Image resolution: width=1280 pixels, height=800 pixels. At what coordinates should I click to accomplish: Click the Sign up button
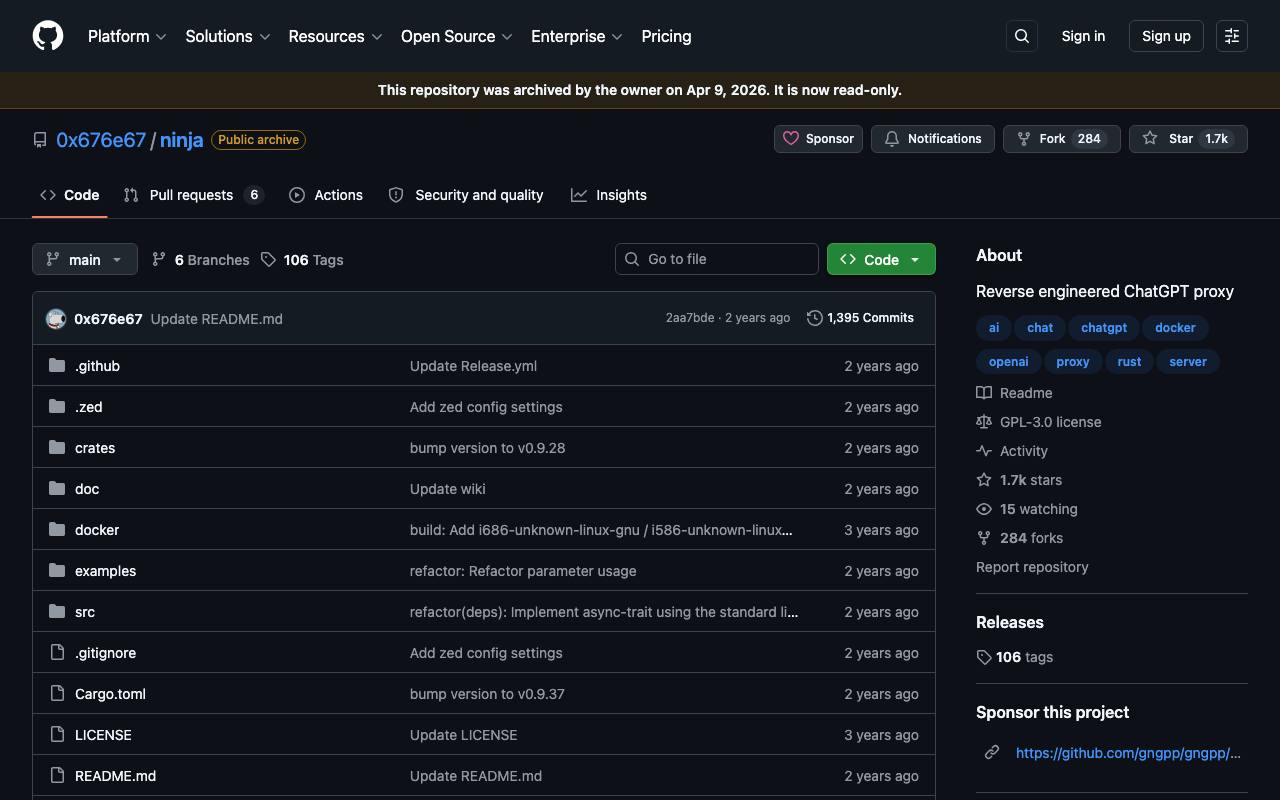[1166, 36]
